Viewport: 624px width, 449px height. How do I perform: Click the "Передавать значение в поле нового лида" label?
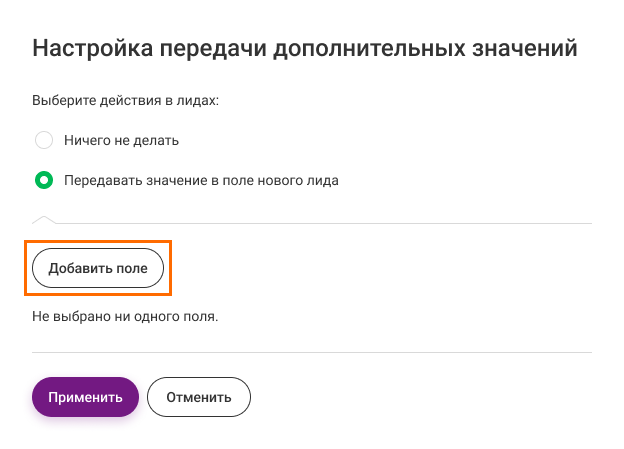(x=201, y=181)
